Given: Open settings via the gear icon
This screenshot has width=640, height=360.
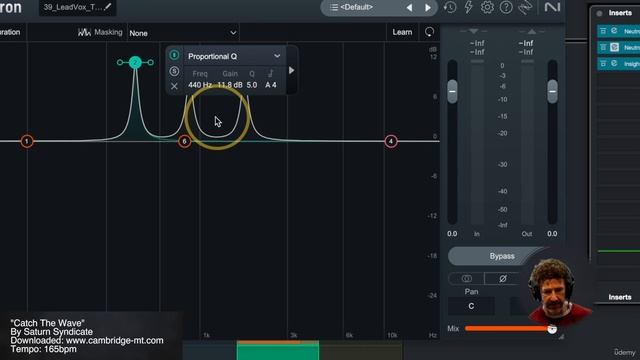Looking at the screenshot, I should pyautogui.click(x=487, y=7).
